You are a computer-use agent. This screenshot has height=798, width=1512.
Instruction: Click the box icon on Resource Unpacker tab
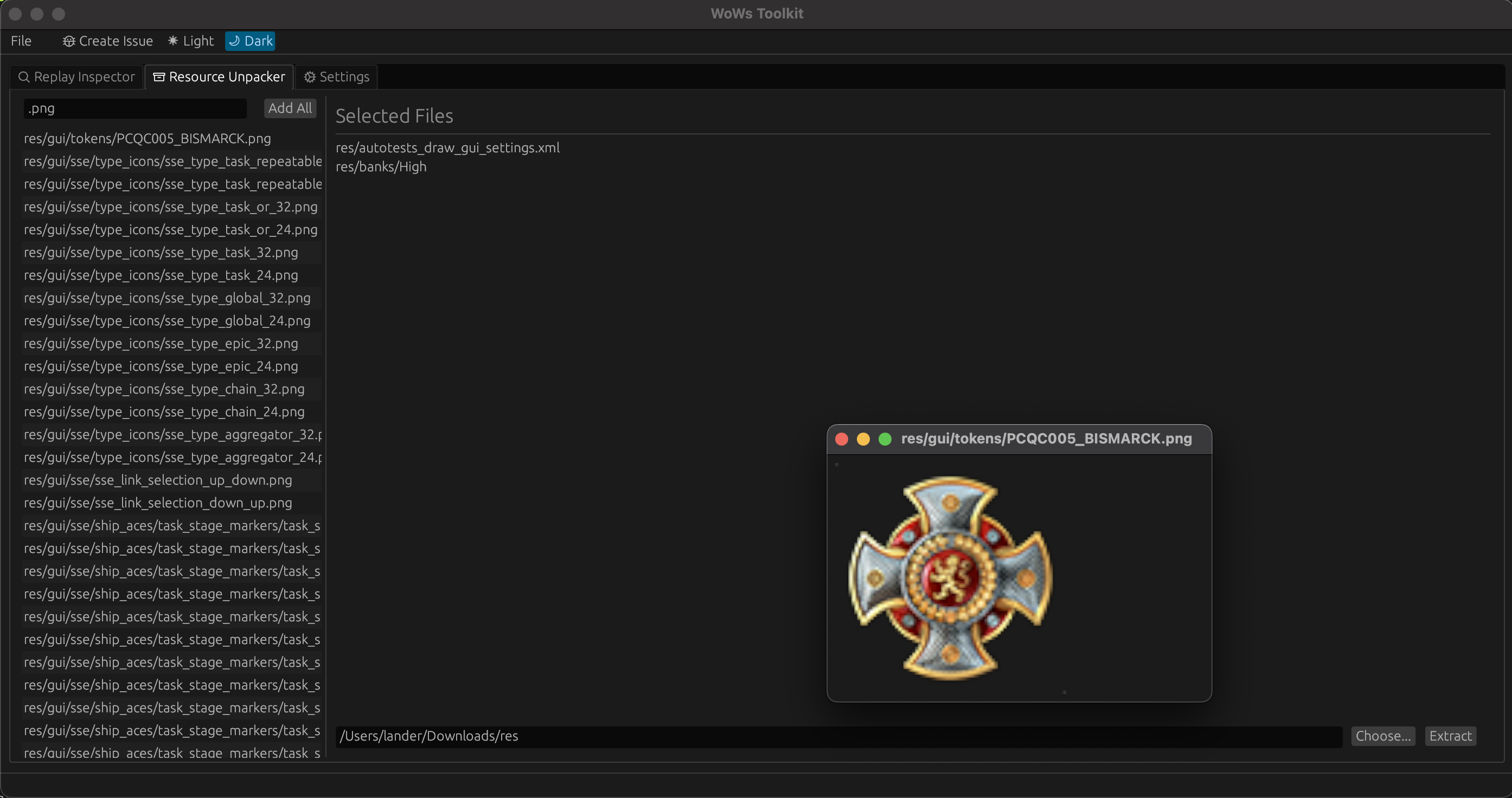tap(158, 77)
